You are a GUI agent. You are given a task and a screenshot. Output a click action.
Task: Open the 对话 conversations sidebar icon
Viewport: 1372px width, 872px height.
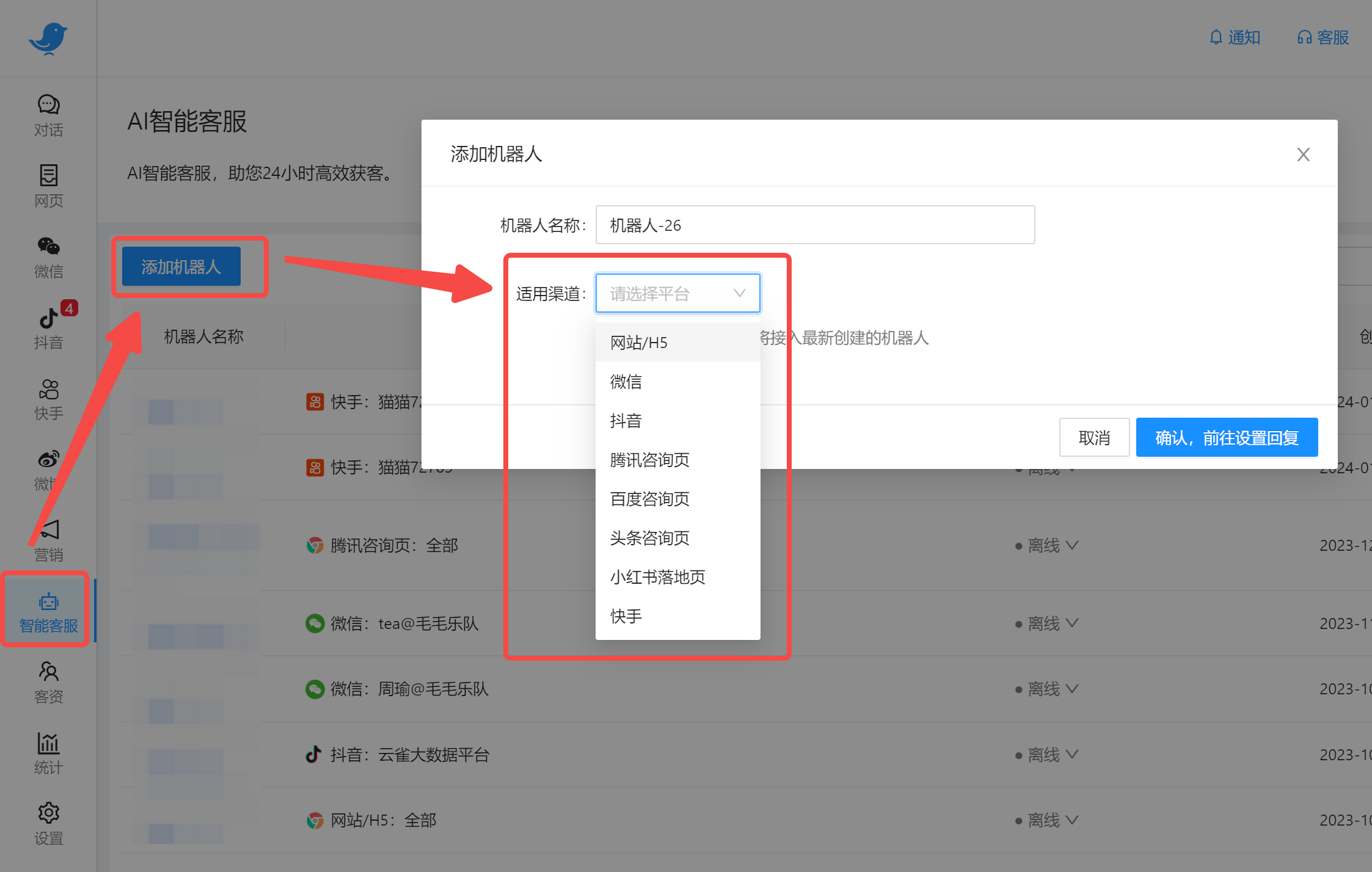coord(48,115)
